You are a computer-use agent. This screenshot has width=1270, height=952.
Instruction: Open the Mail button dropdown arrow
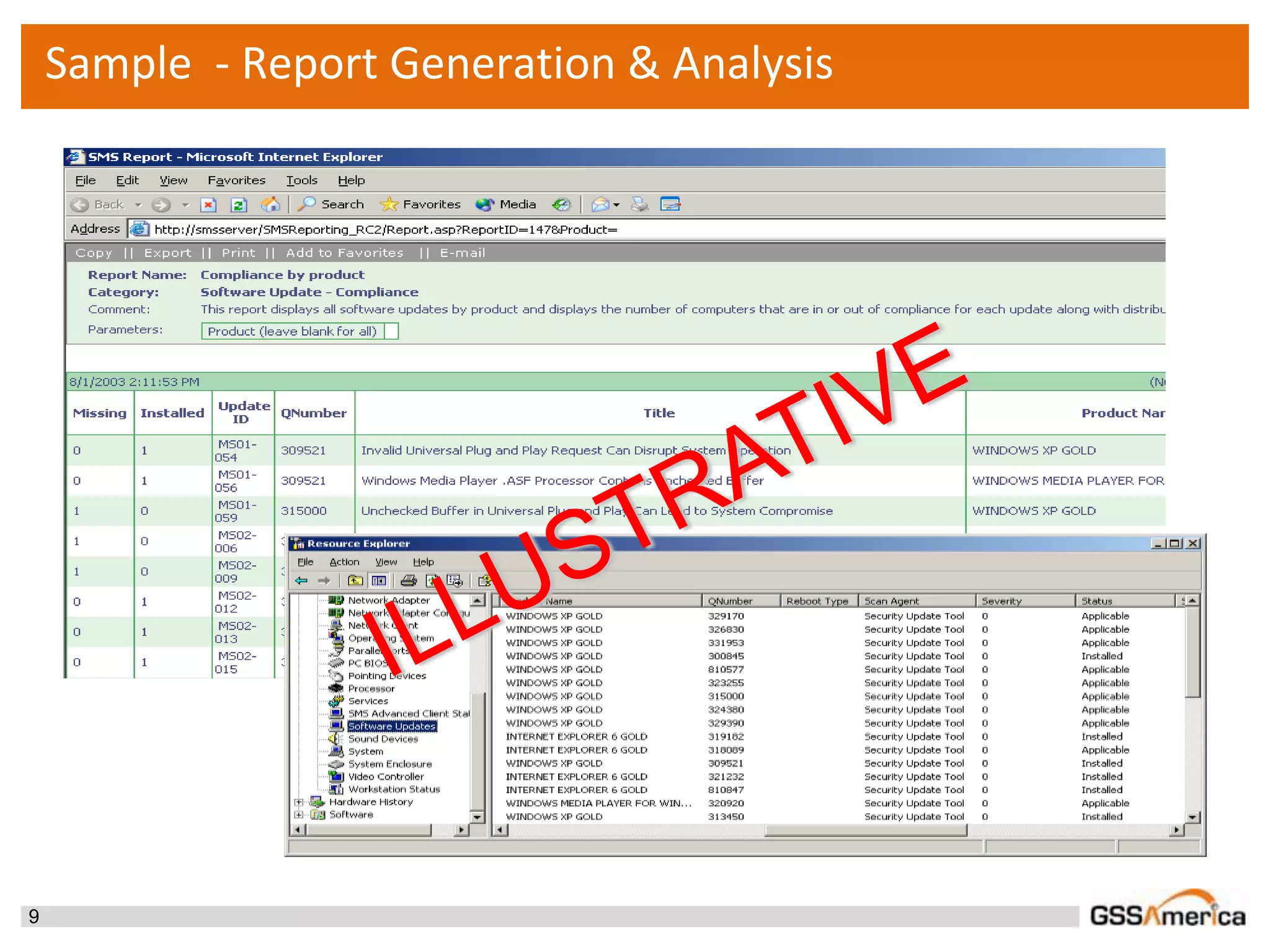pos(616,205)
